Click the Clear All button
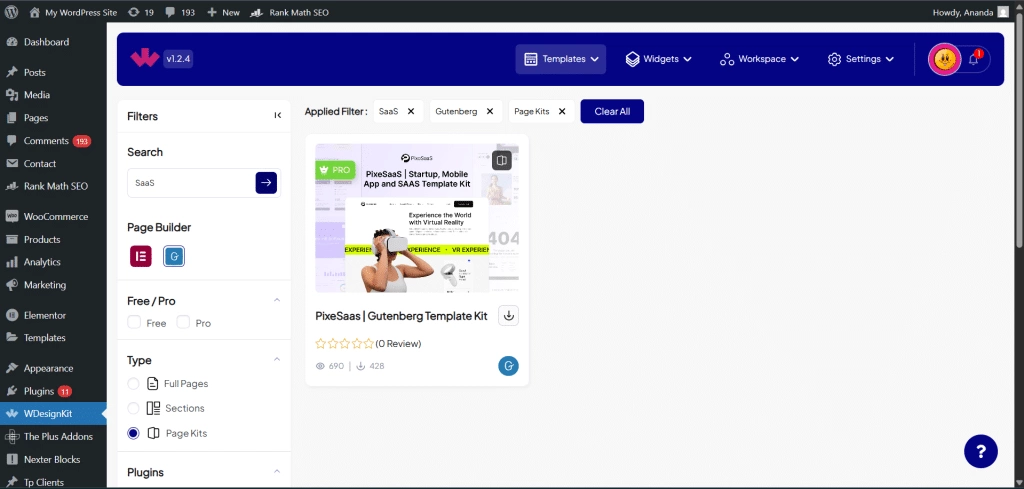 (x=612, y=111)
